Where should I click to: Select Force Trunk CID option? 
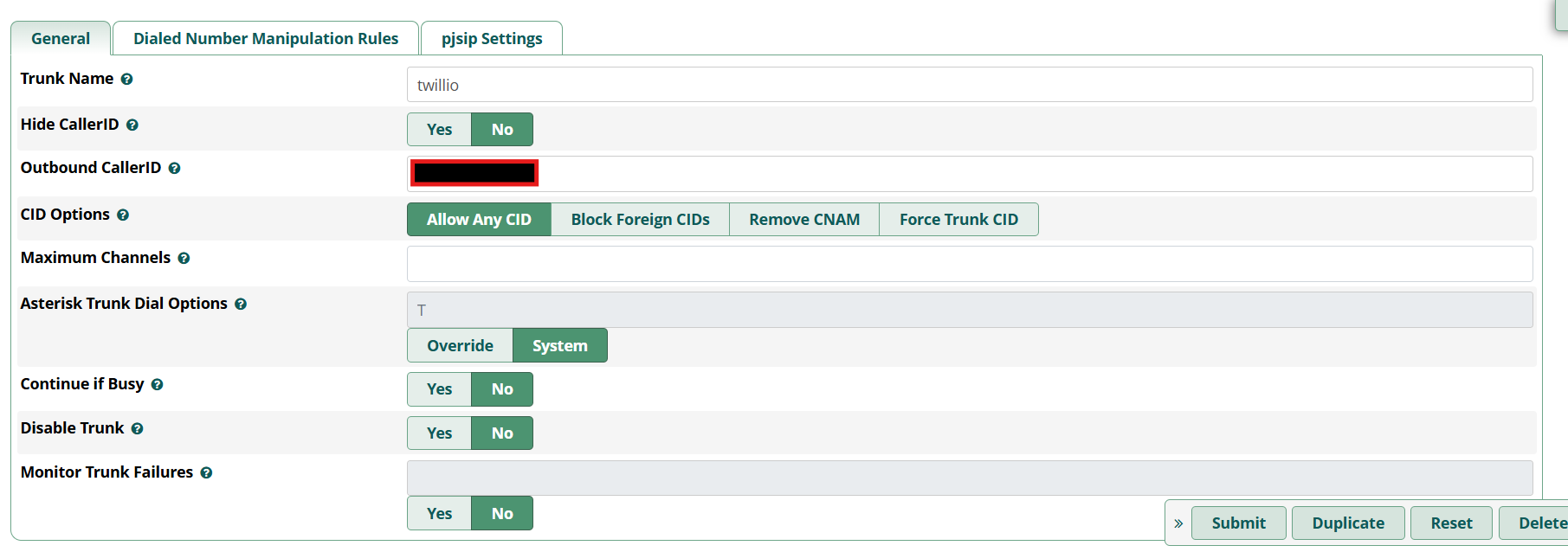958,220
